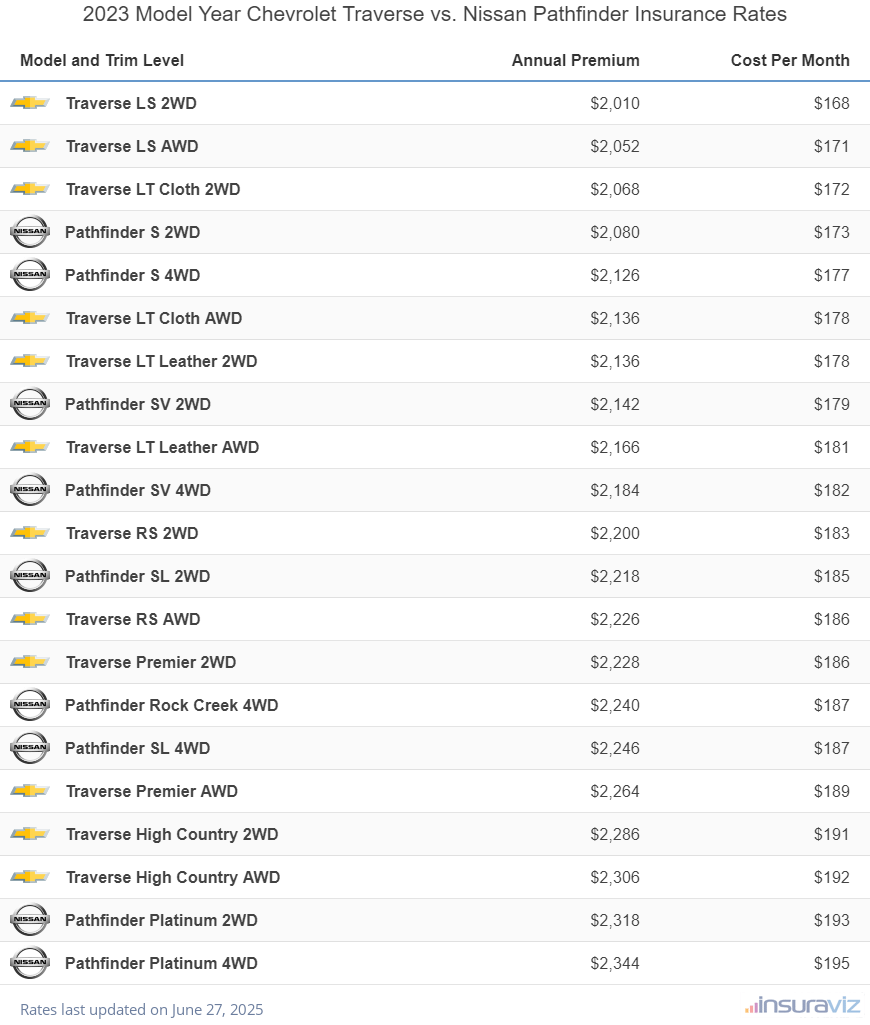Select the Traverse High Country 2WD trim name
This screenshot has width=870, height=1025.
(x=172, y=834)
